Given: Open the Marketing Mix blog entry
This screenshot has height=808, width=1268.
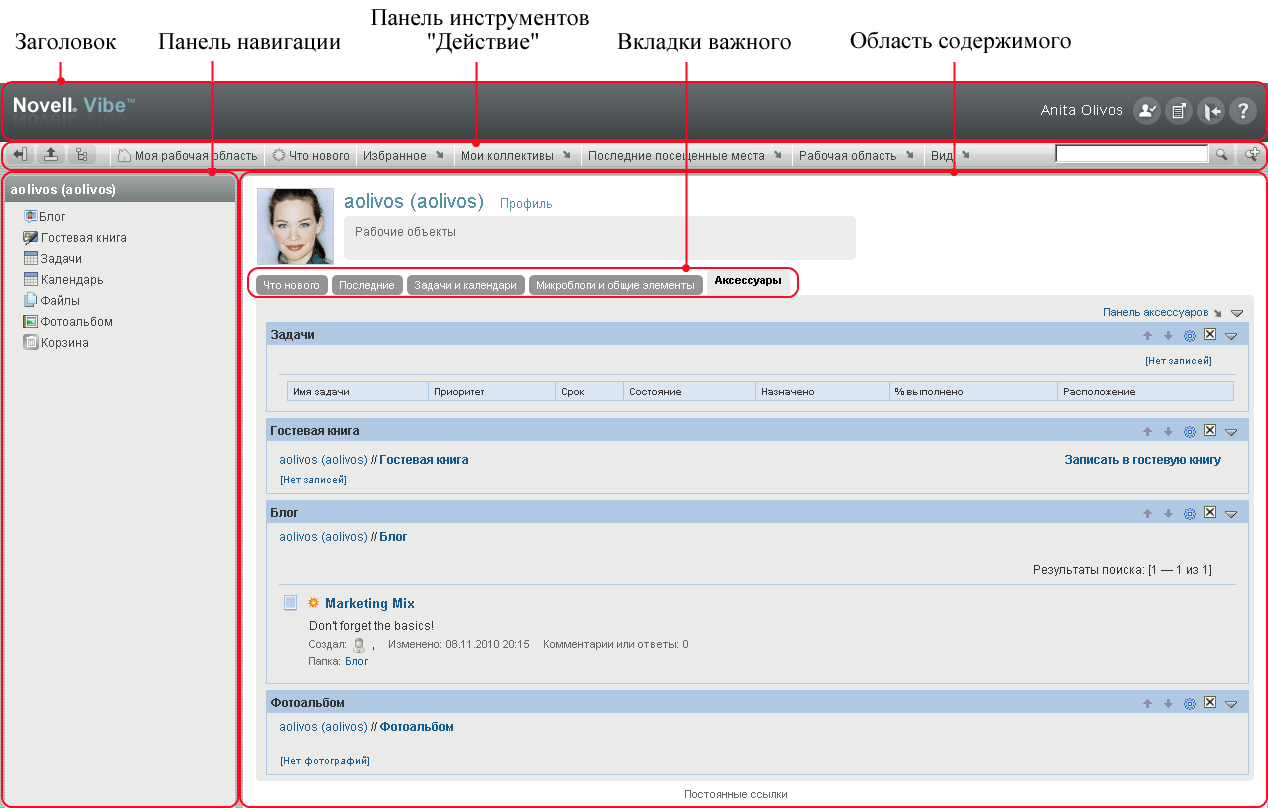Looking at the screenshot, I should pos(370,603).
